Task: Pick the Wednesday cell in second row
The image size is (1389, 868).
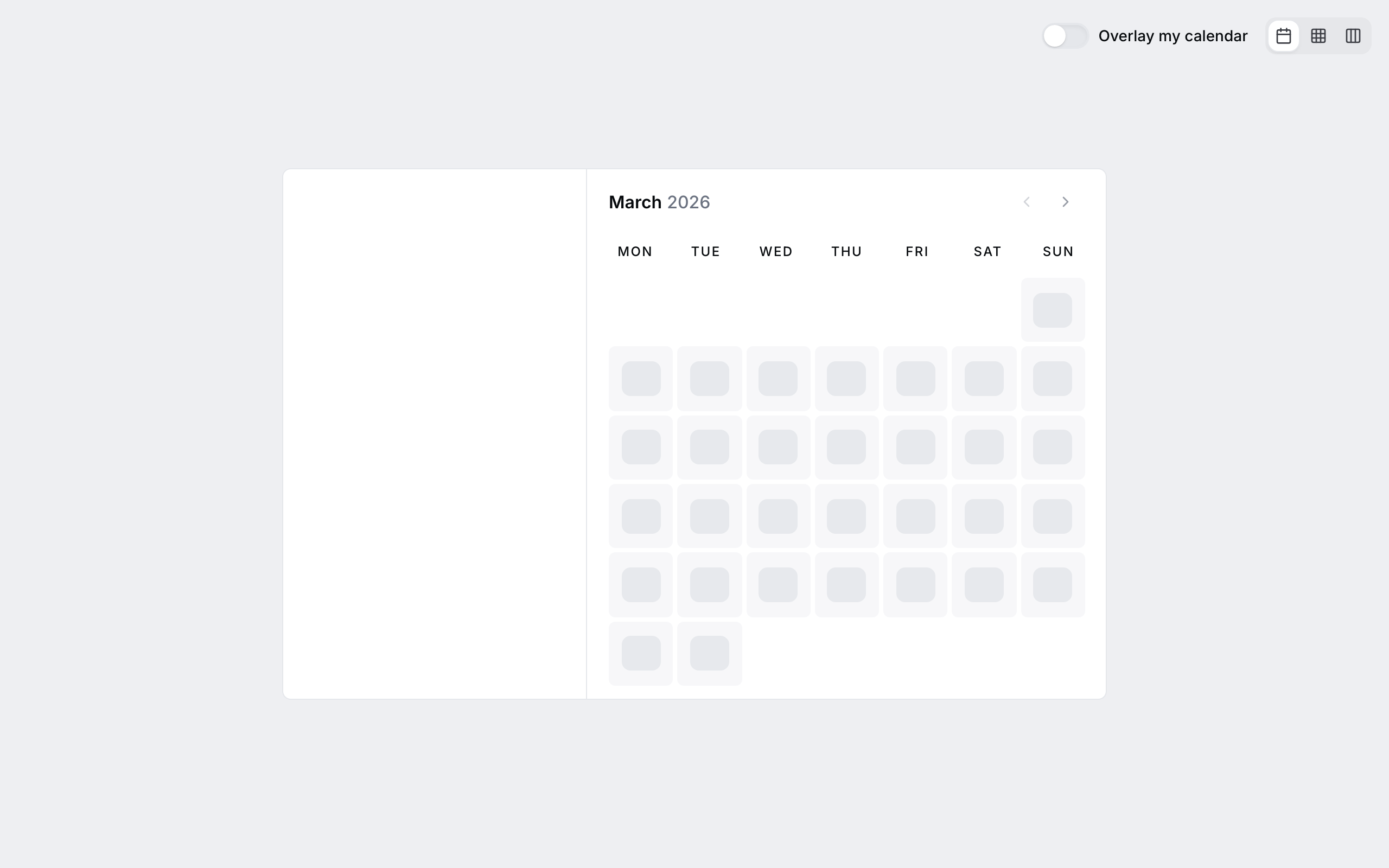Action: [x=778, y=378]
